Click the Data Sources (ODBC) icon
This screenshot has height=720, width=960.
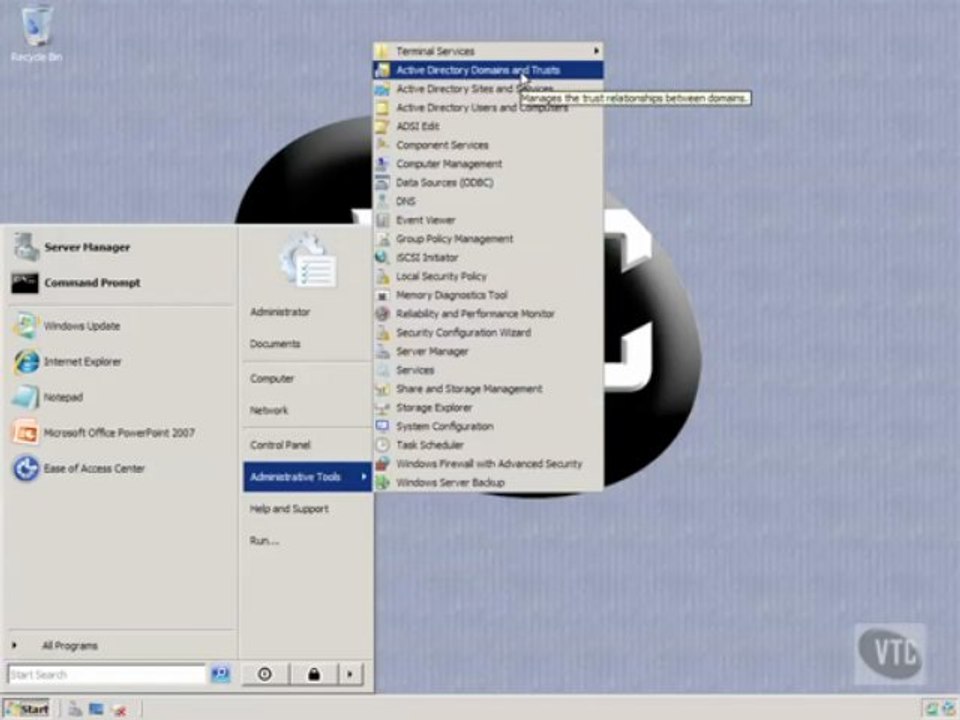(383, 182)
